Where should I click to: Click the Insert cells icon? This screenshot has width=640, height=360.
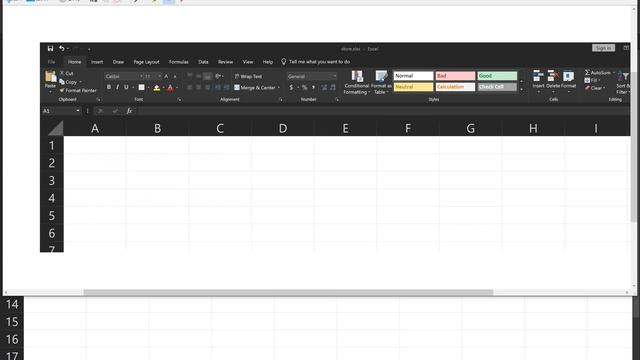[x=538, y=76]
